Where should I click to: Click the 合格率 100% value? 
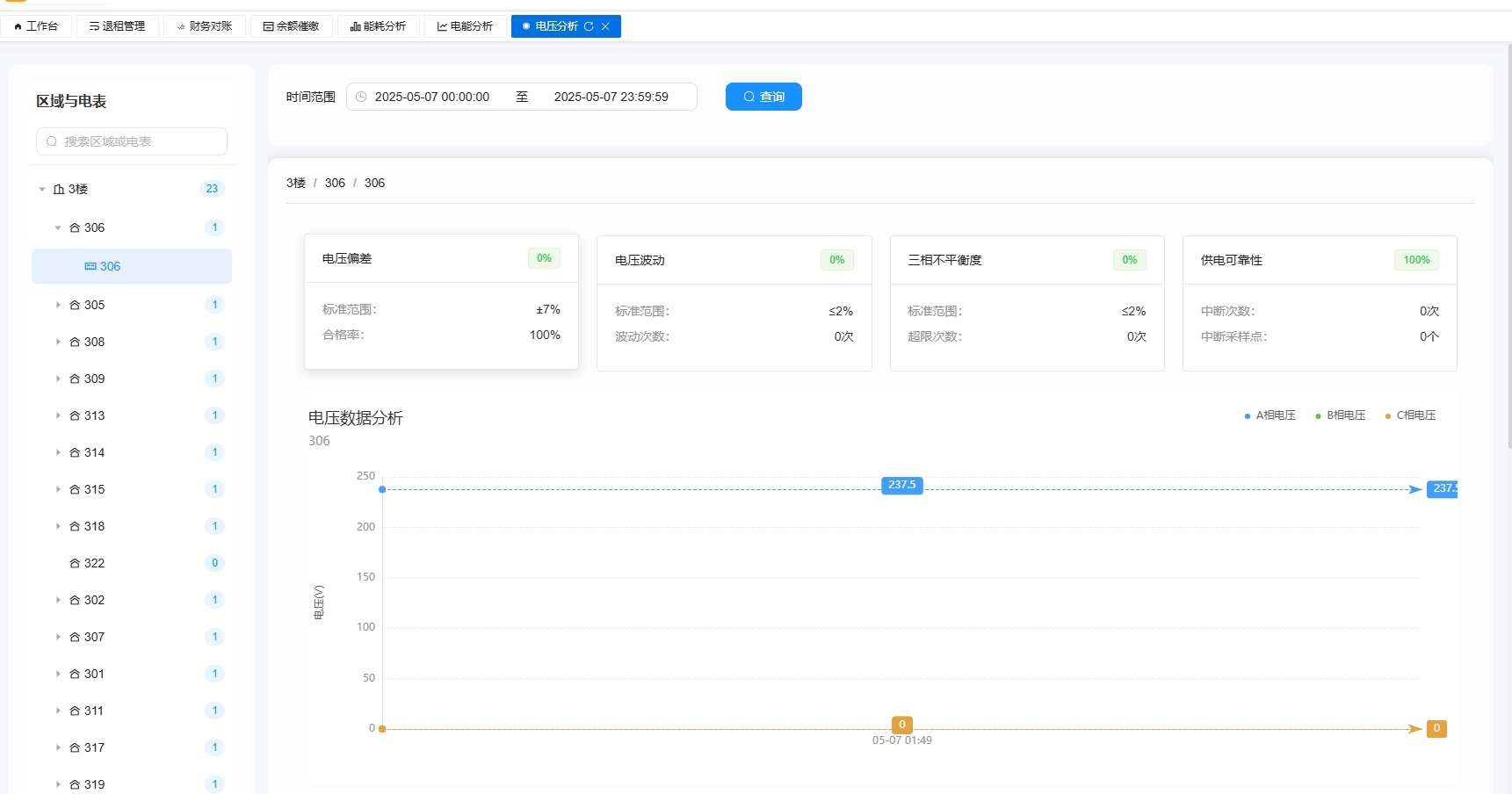click(545, 335)
